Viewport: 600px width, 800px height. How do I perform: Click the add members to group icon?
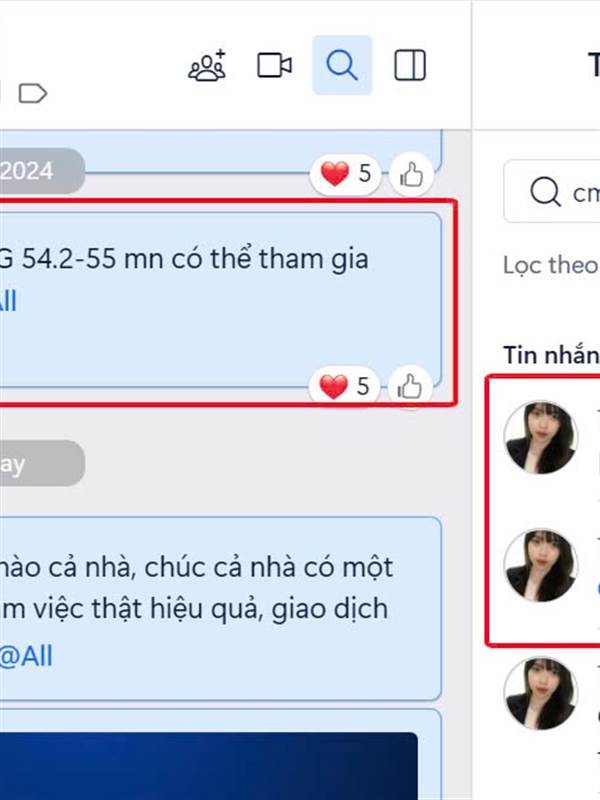click(x=207, y=65)
